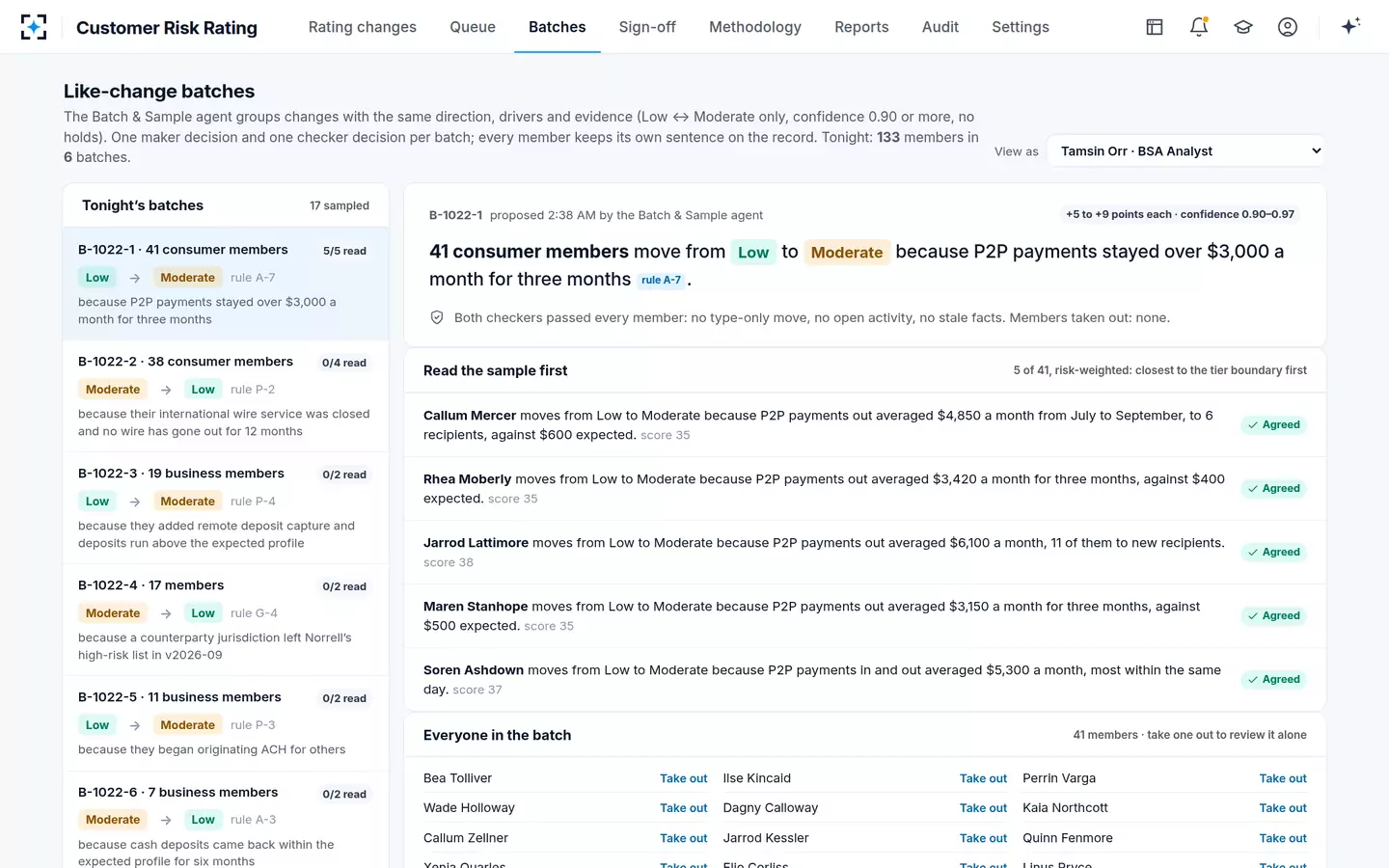1389x868 pixels.
Task: Open the user account profile icon
Action: pyautogui.click(x=1288, y=27)
